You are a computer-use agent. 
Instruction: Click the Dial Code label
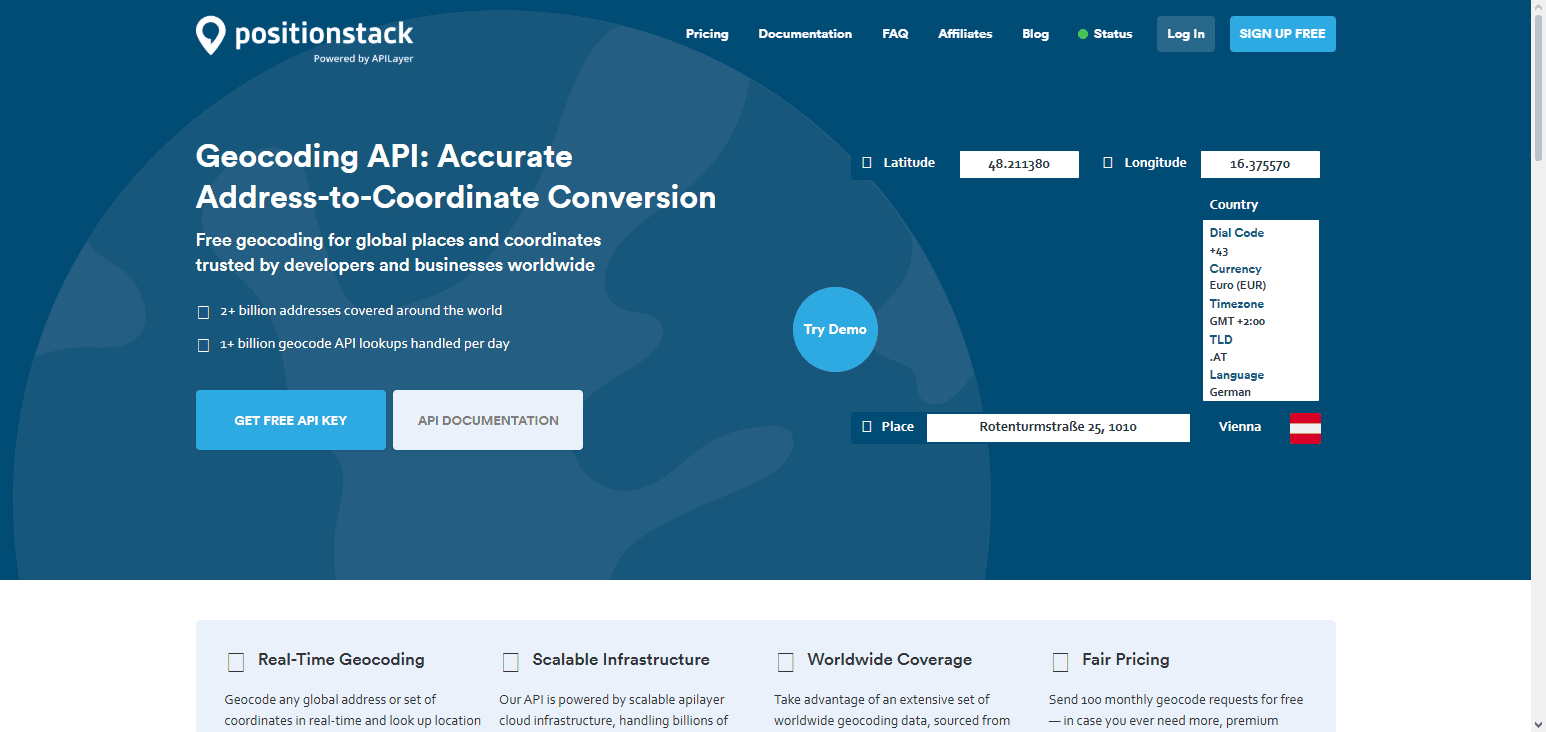pos(1237,233)
